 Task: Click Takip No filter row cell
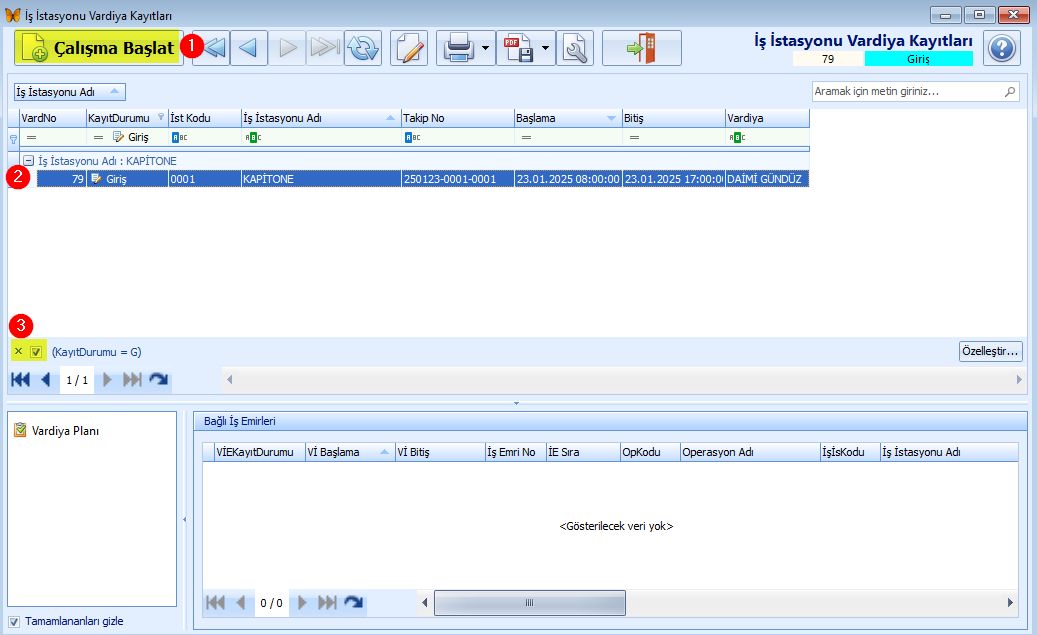coord(458,137)
